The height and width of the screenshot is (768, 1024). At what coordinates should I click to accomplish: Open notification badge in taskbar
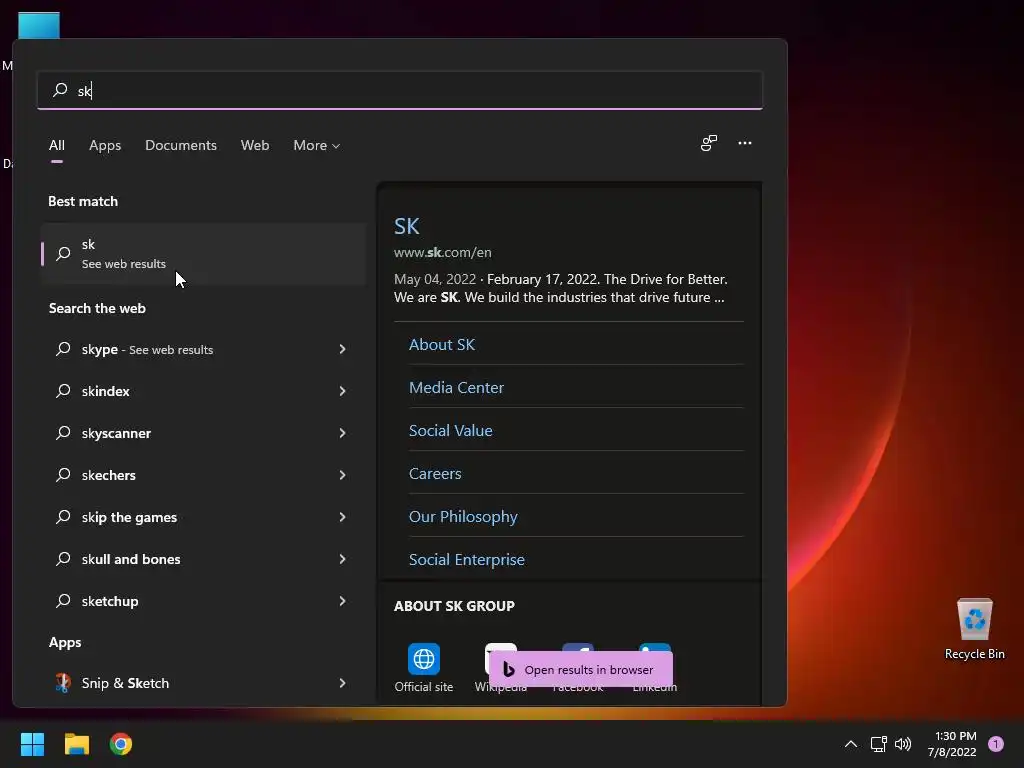[996, 744]
